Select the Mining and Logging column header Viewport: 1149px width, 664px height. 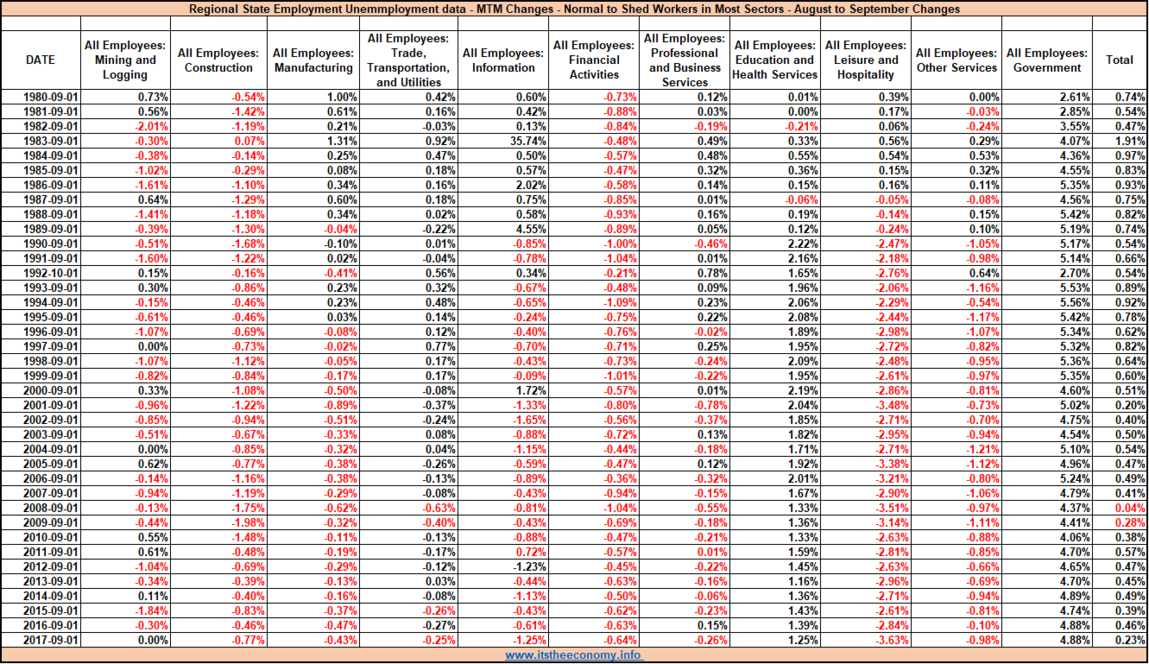tap(125, 60)
